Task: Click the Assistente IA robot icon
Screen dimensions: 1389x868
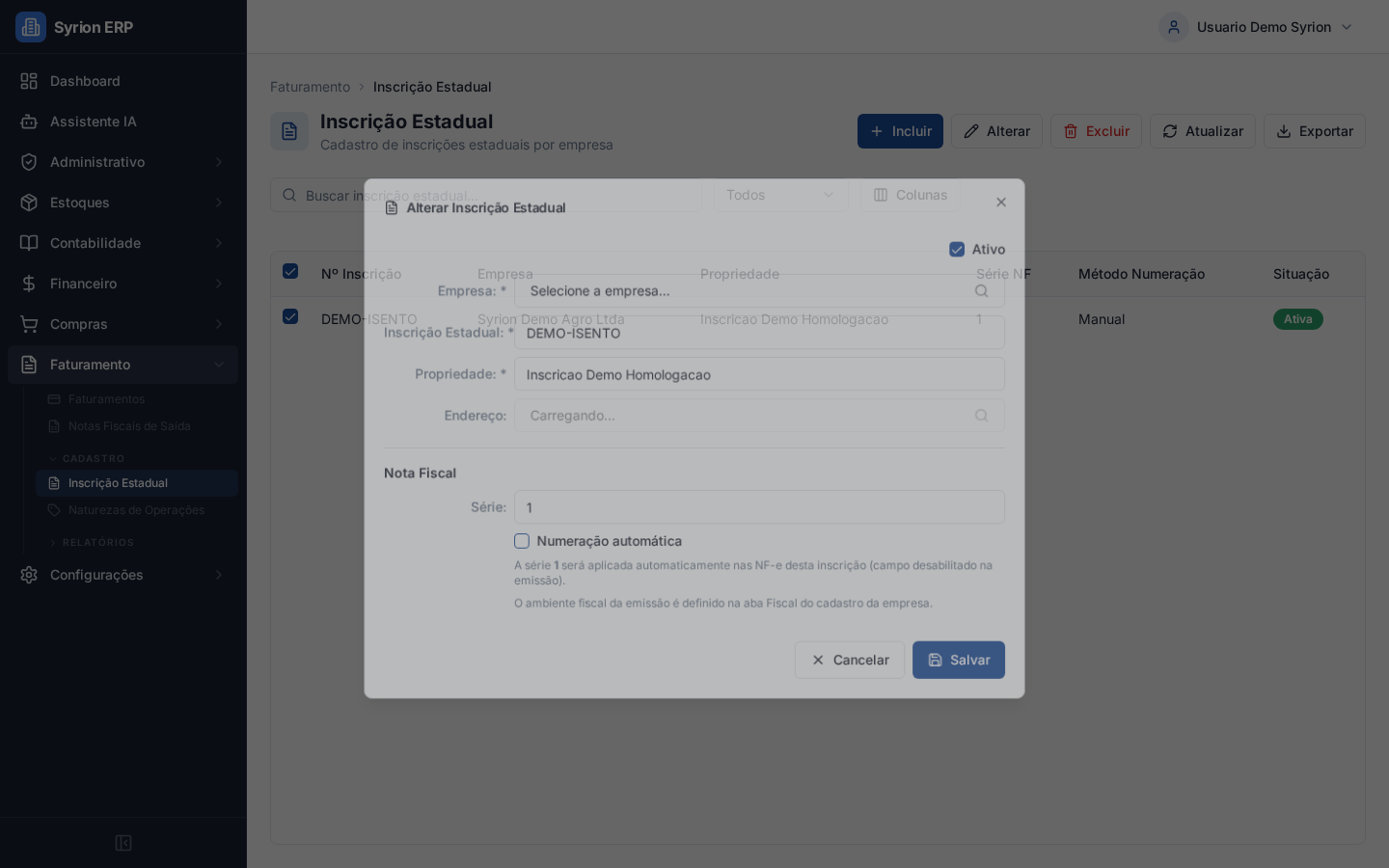Action: (29, 122)
